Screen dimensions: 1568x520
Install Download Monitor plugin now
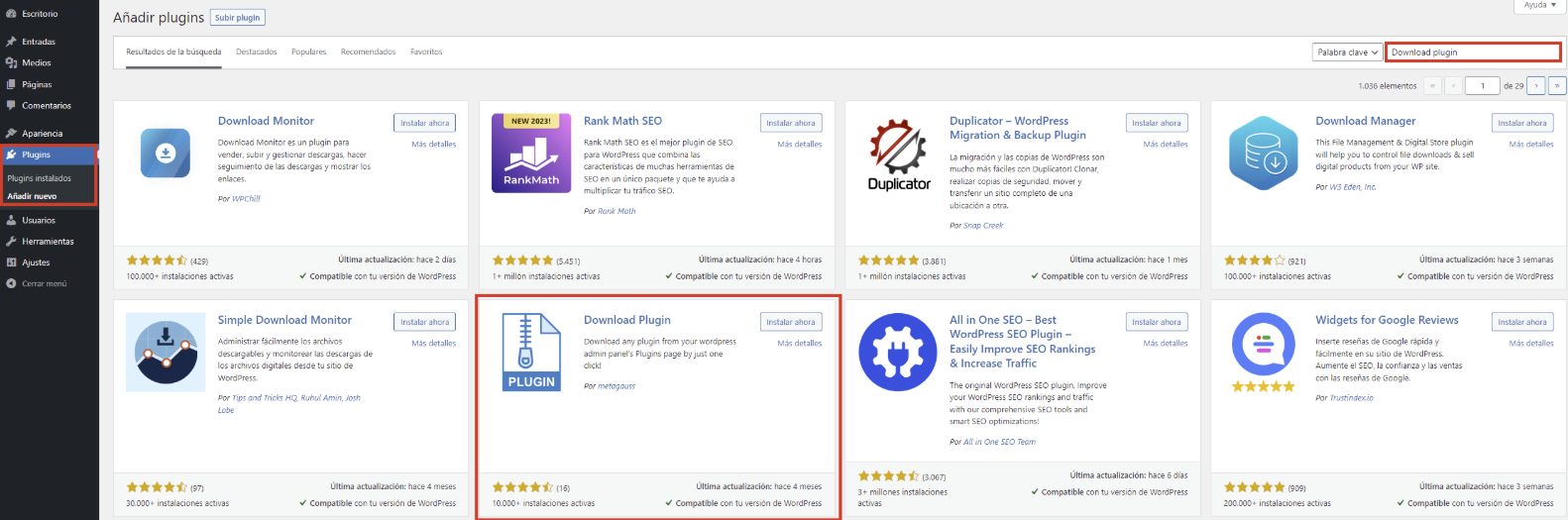[x=425, y=123]
